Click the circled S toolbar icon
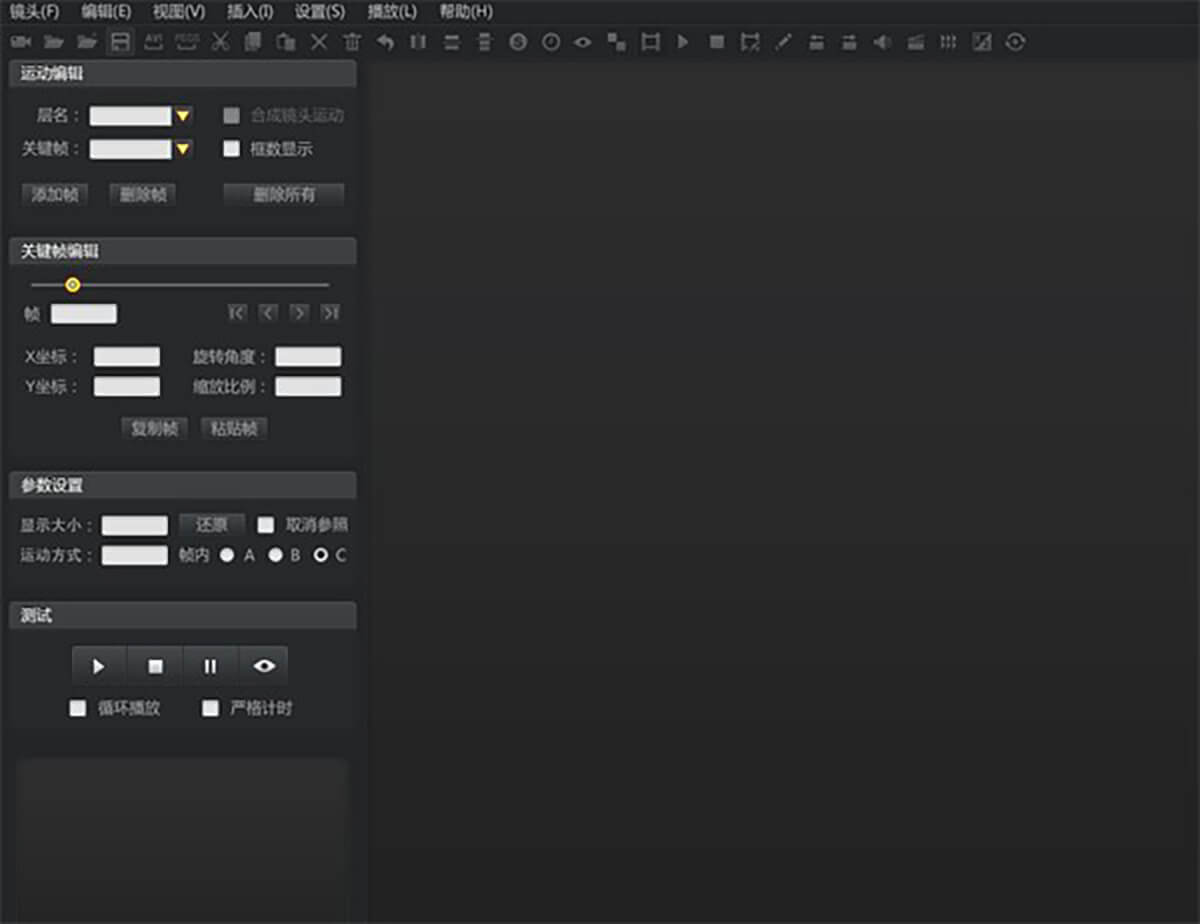The height and width of the screenshot is (924, 1200). 518,42
